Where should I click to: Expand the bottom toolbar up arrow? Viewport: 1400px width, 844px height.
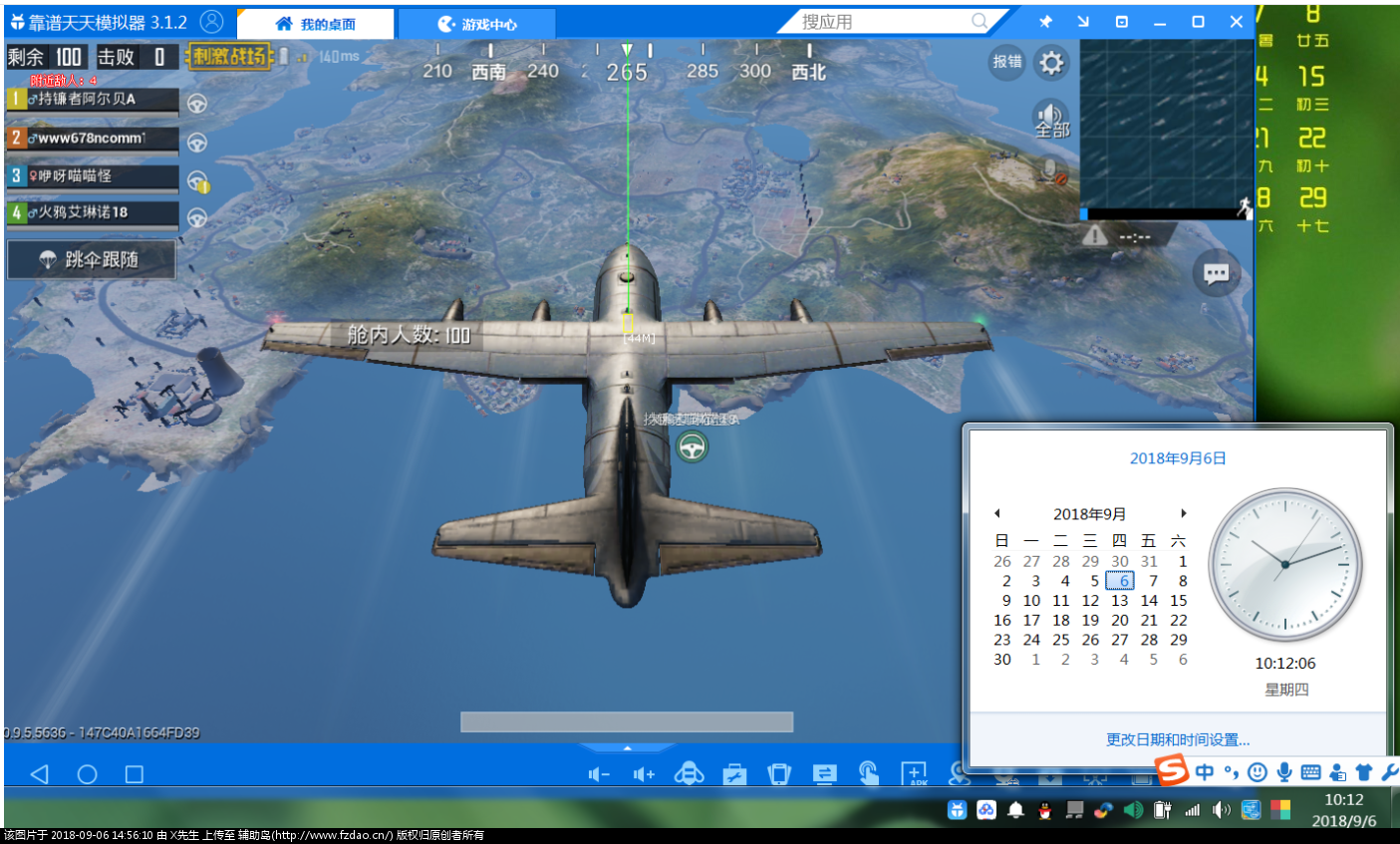[627, 747]
